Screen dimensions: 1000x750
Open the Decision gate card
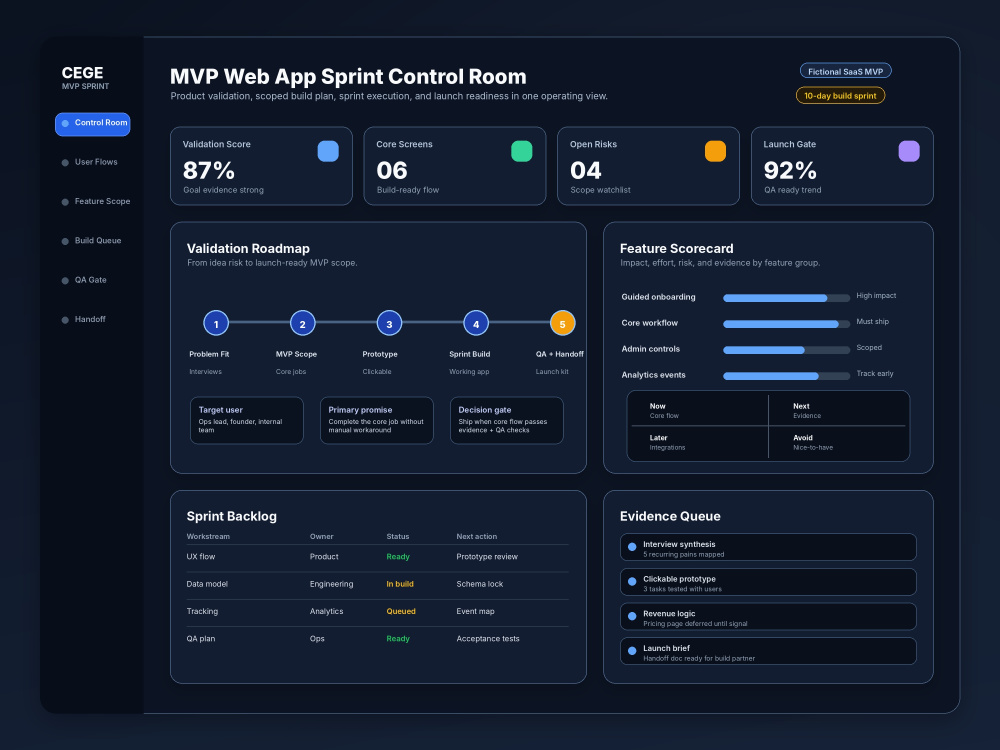506,420
